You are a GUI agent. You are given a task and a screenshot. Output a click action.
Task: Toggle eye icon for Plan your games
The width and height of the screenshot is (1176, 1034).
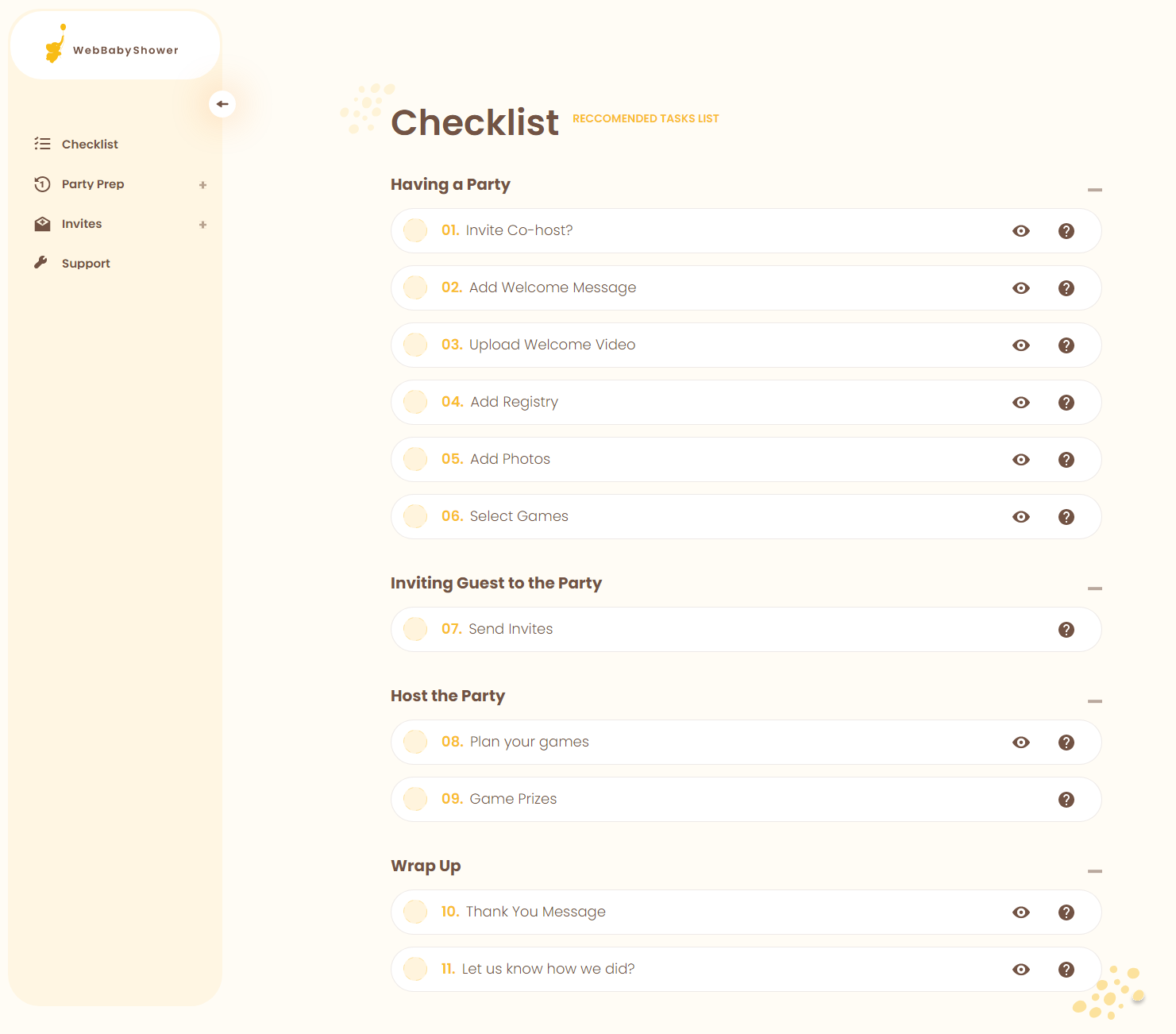pos(1021,743)
